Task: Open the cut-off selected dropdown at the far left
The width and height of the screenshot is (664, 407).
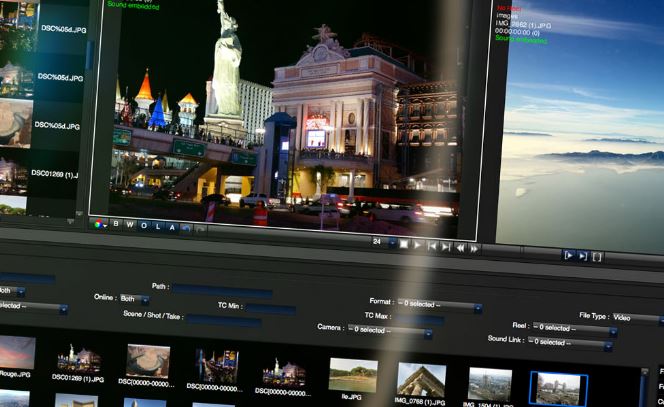Action: (x=34, y=307)
